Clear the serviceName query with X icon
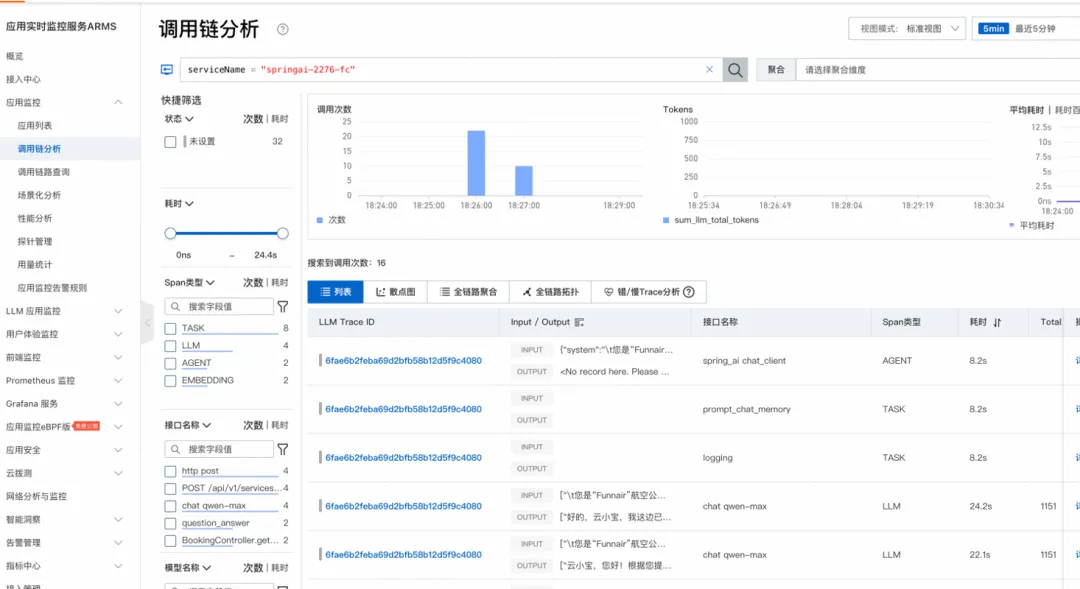Viewport: 1080px width, 589px height. tap(709, 70)
